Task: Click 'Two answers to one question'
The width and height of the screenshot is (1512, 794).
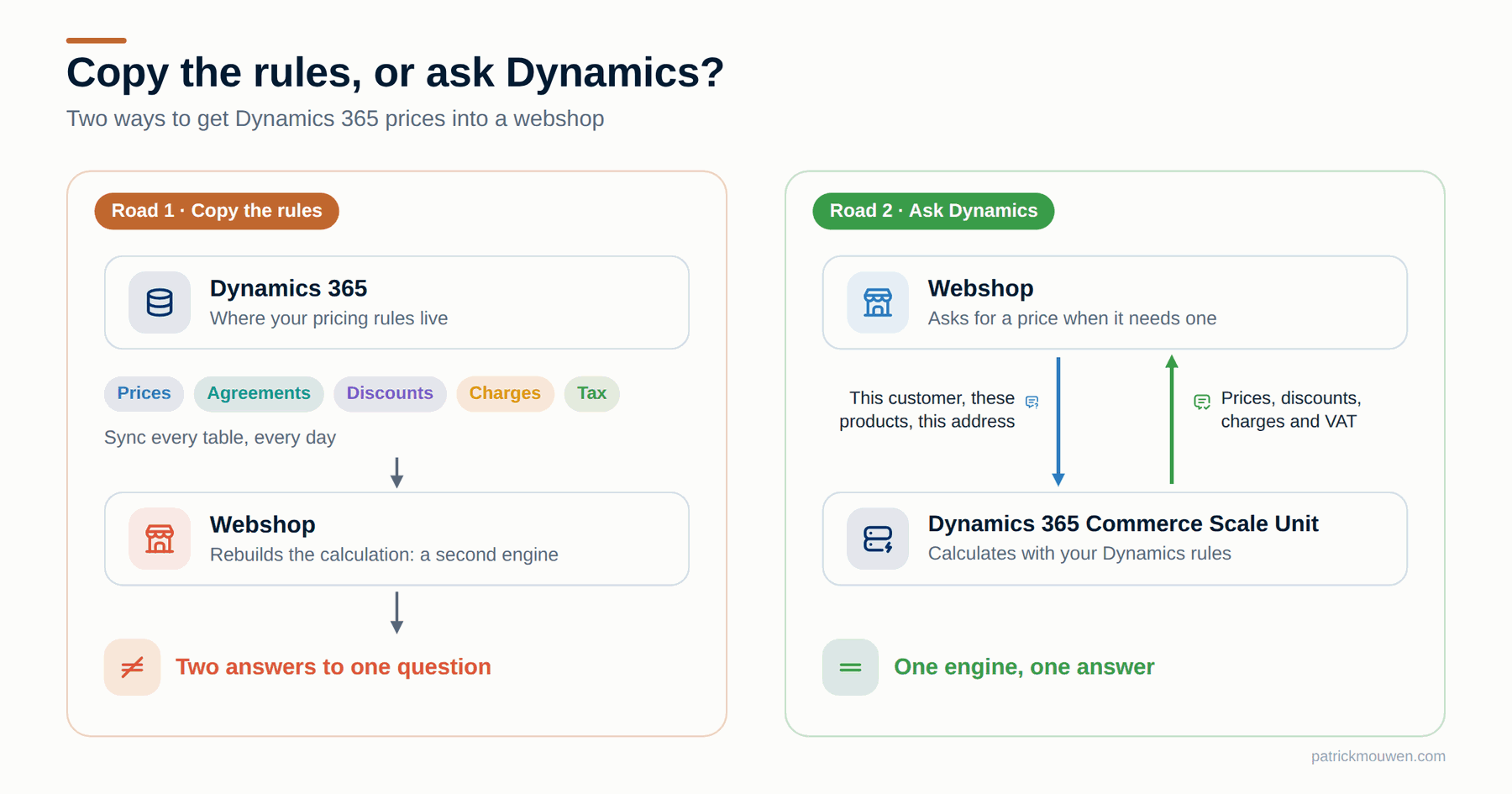Action: (333, 667)
